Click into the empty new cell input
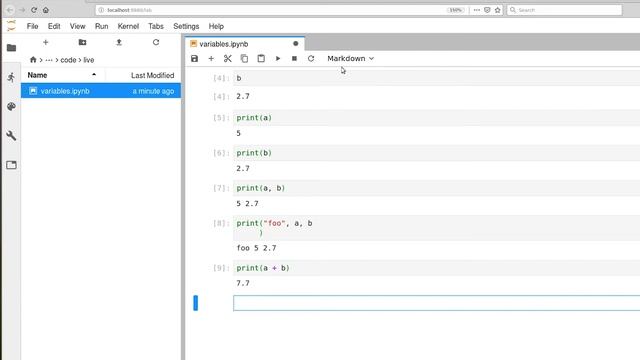Image resolution: width=640 pixels, height=360 pixels. point(436,303)
